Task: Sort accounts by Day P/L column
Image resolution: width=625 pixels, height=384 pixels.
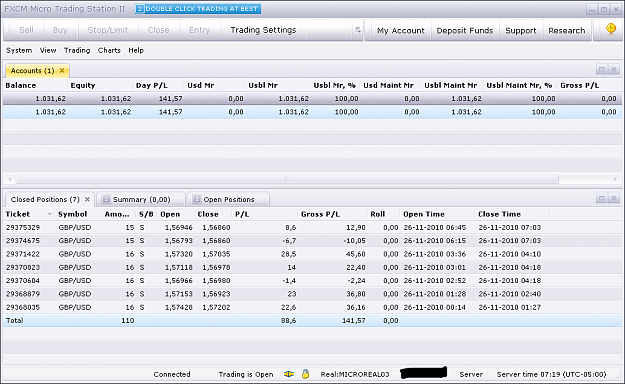Action: pyautogui.click(x=151, y=85)
